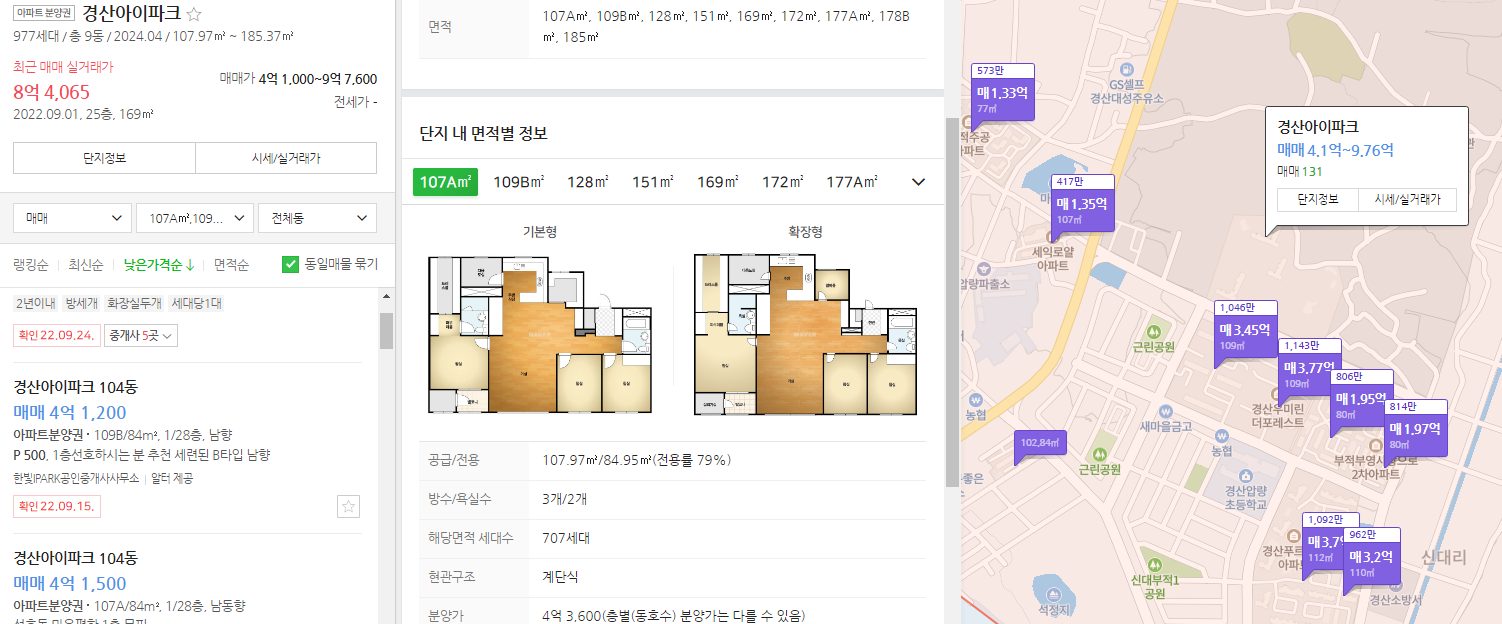Viewport: 1502px width, 624px height.
Task: Select the 169㎡ area tab
Action: click(x=717, y=182)
